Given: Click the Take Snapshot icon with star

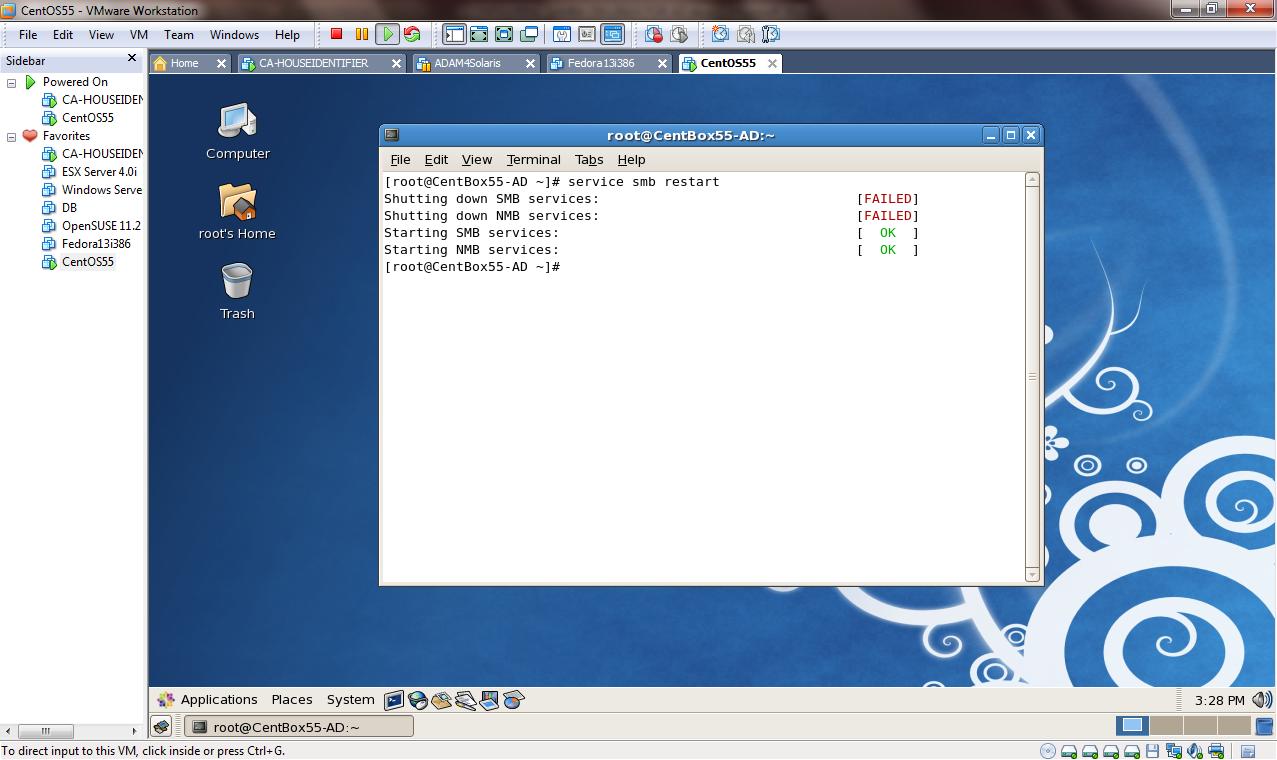Looking at the screenshot, I should coord(720,34).
